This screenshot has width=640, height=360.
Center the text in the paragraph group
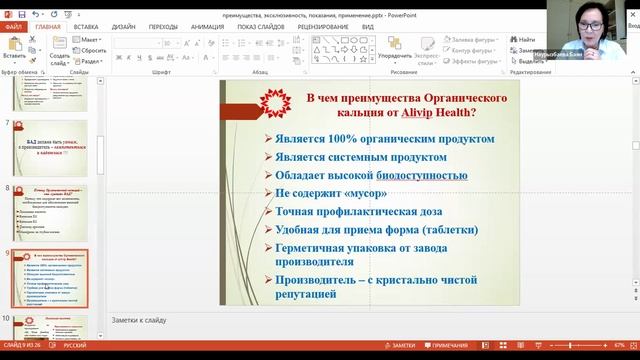(x=236, y=58)
